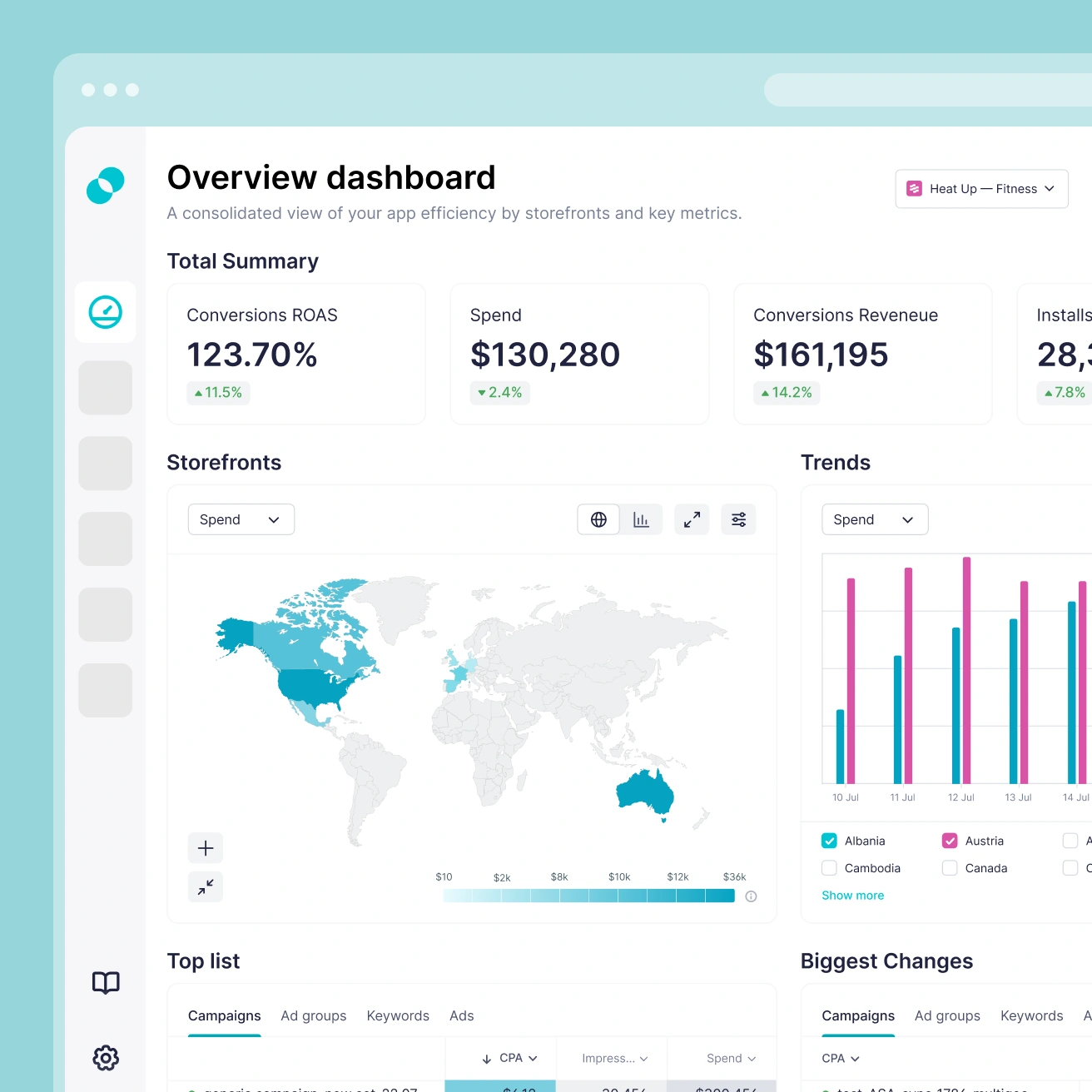Click the spend color scale legend

589,896
